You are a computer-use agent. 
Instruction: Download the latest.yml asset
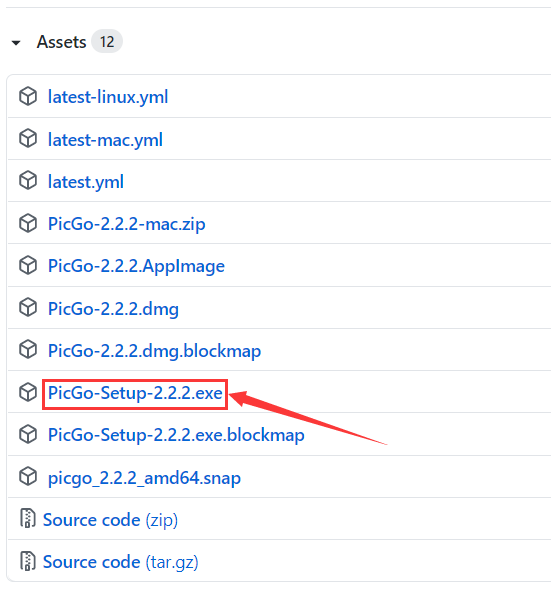coord(86,182)
